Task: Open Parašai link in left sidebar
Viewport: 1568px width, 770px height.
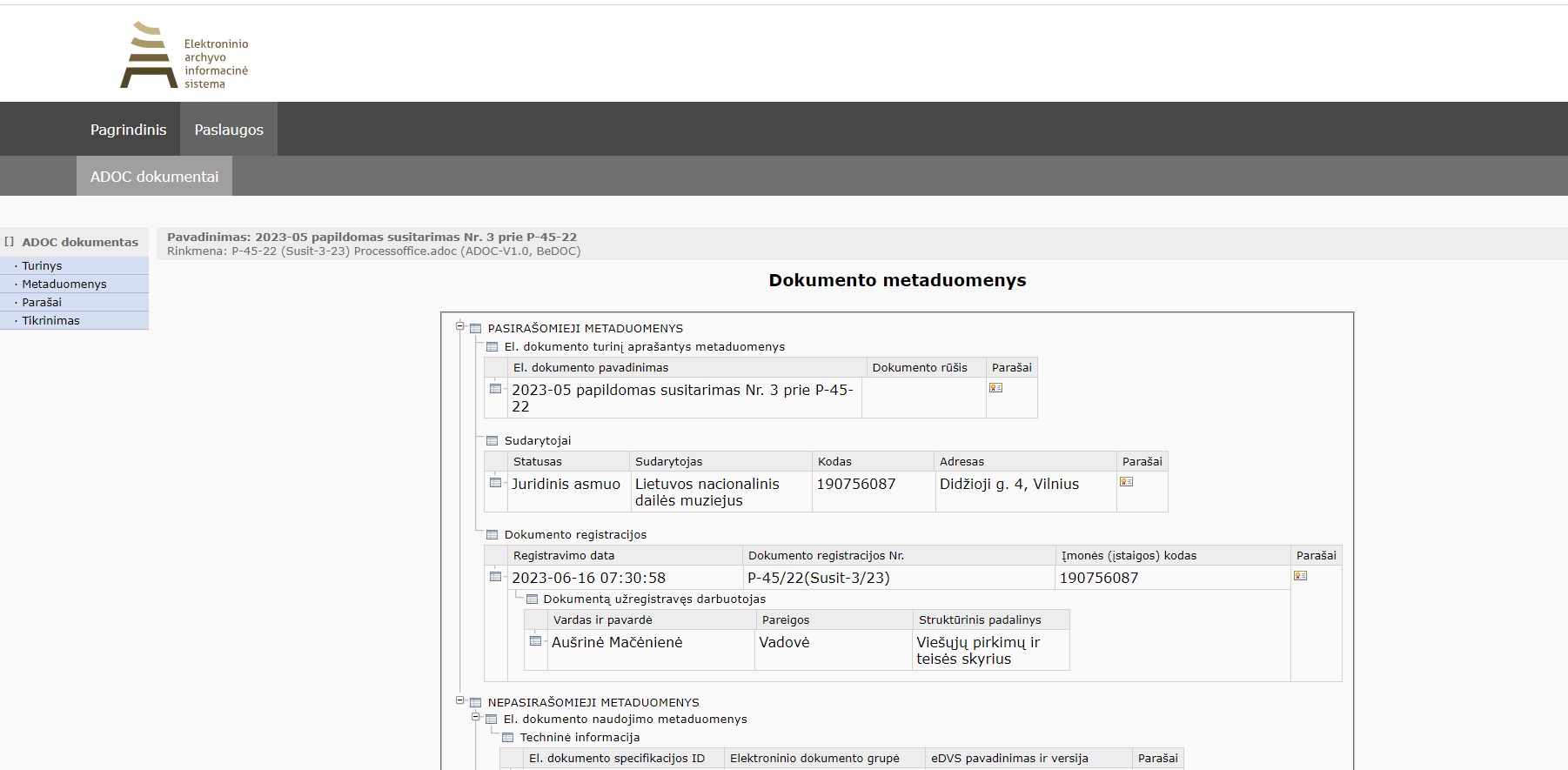Action: point(42,303)
